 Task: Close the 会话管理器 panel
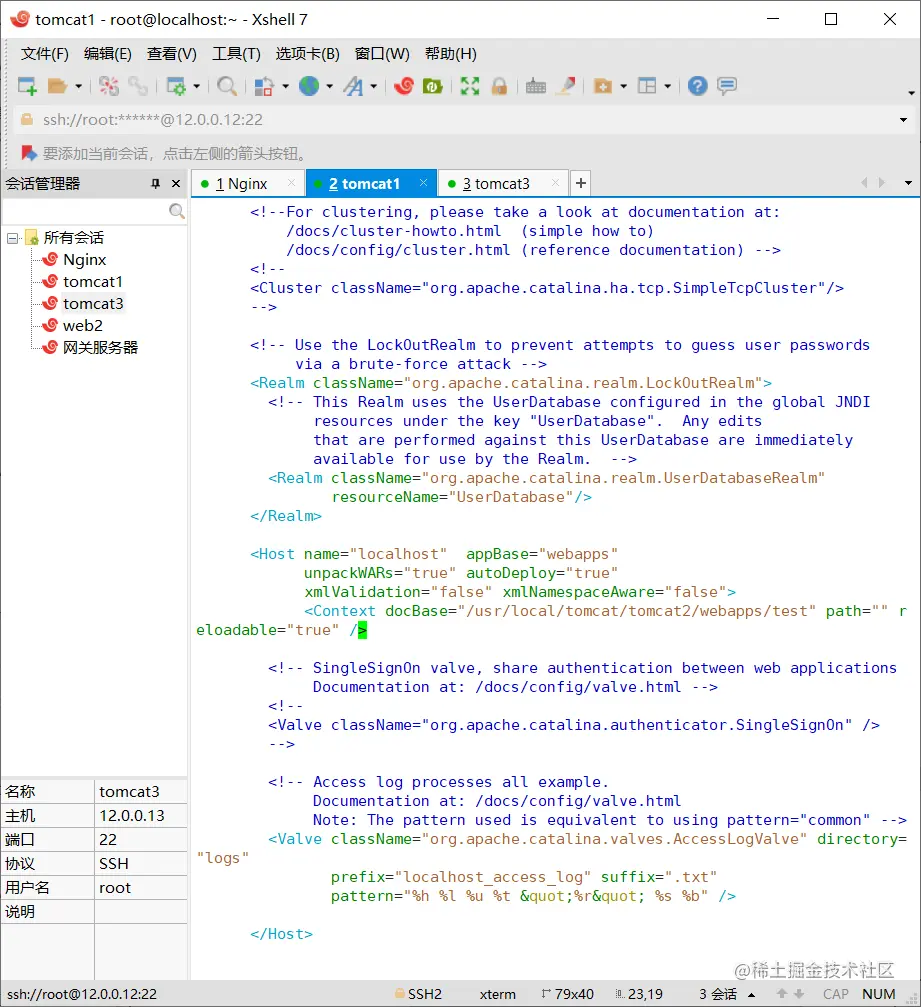176,184
